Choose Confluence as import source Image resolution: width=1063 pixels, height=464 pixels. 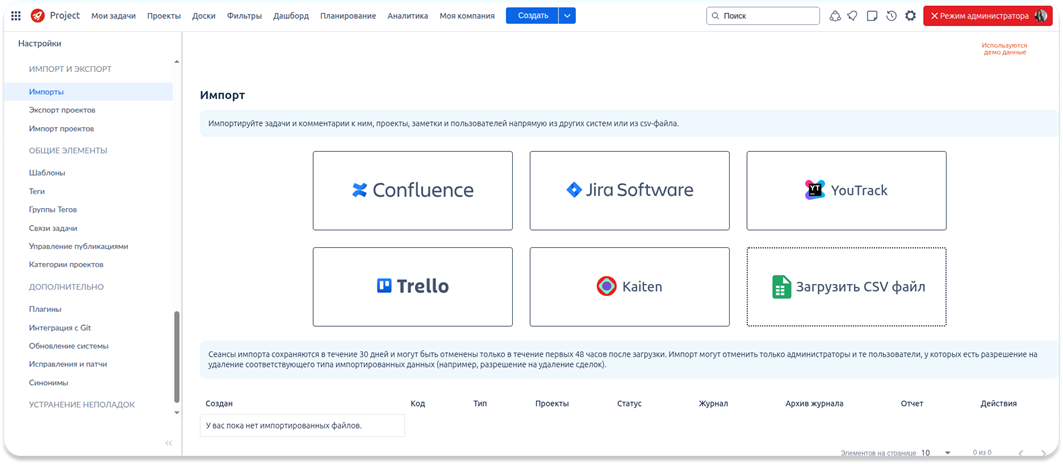point(412,191)
